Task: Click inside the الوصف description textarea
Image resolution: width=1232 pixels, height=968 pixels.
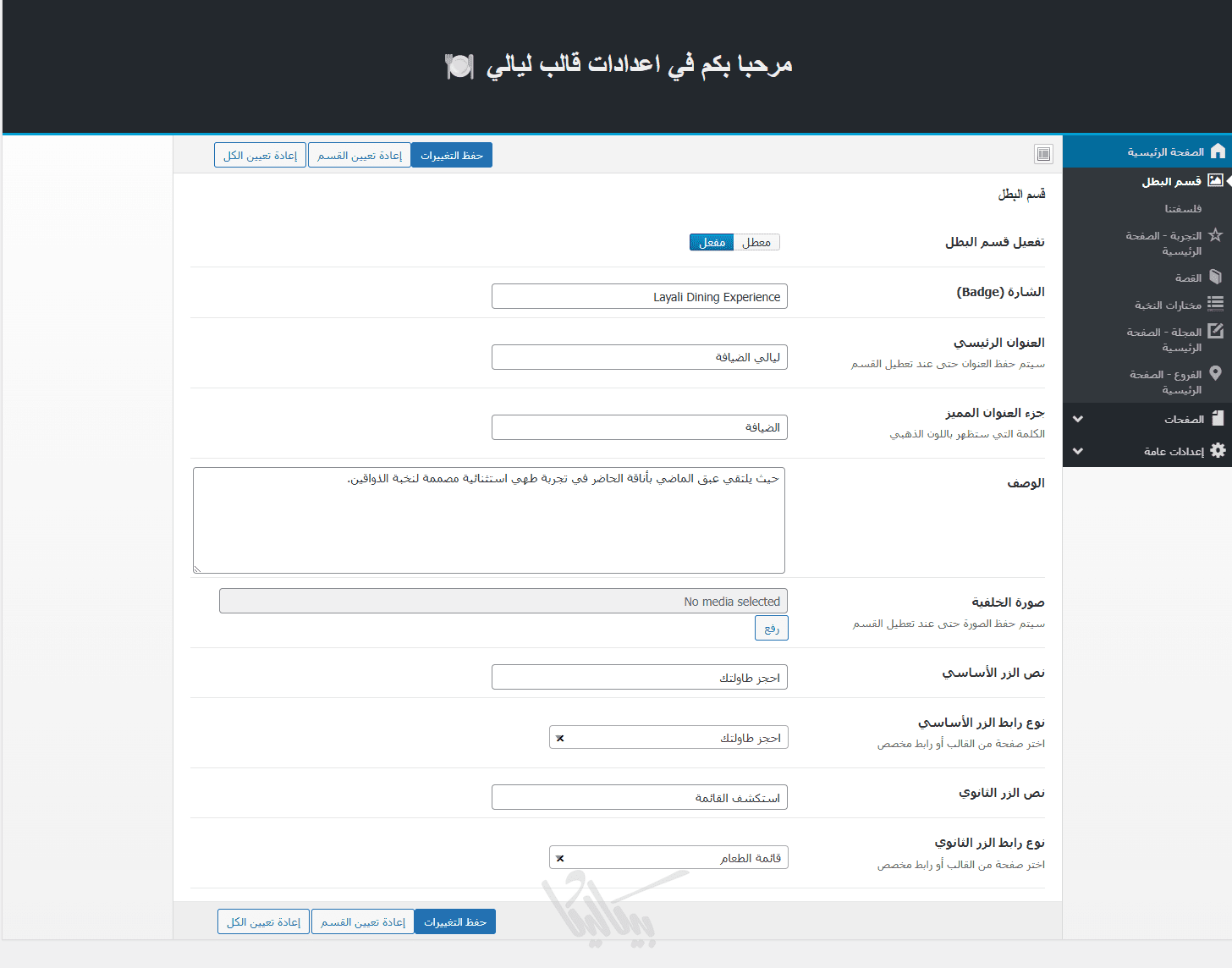Action: tap(489, 520)
